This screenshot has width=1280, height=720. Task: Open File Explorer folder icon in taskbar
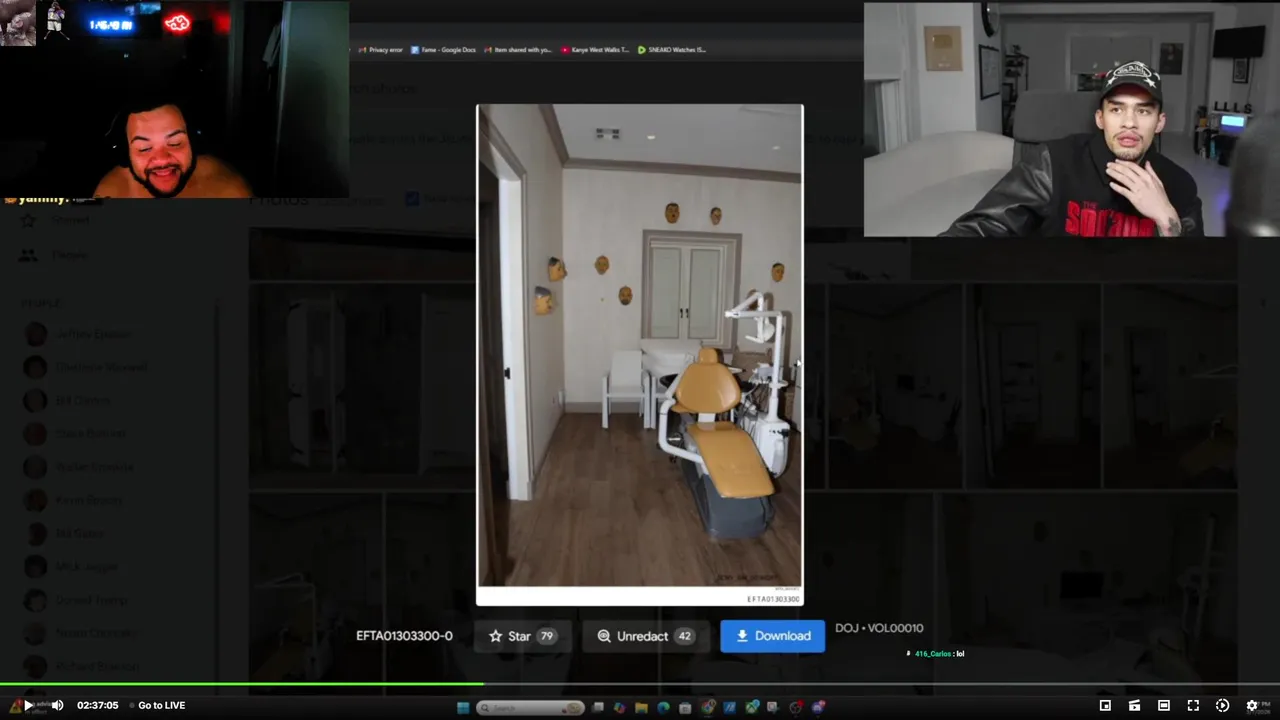coord(641,708)
